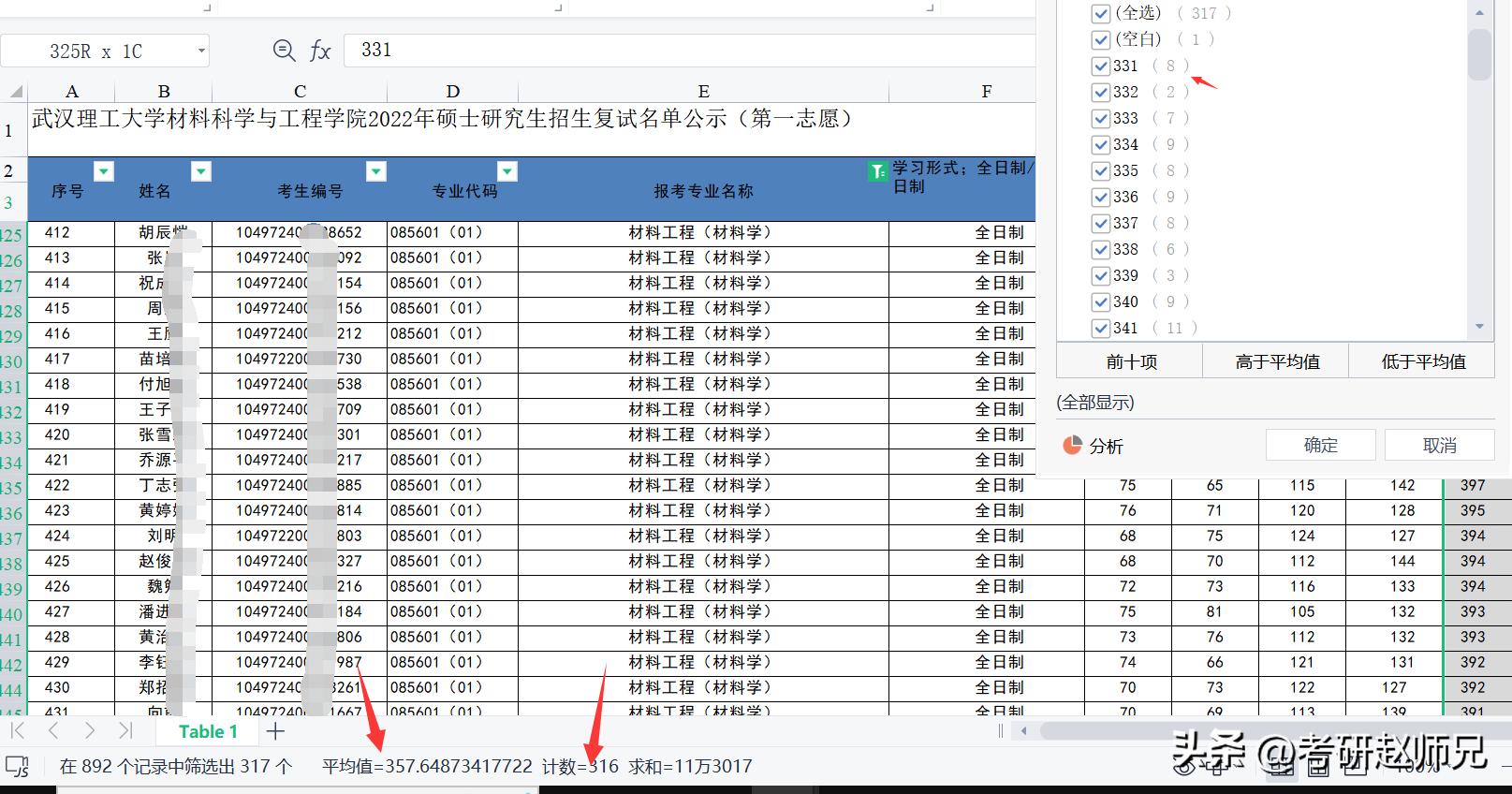1512x794 pixels.
Task: Uncheck the 334 value checkbox
Action: [x=1100, y=144]
